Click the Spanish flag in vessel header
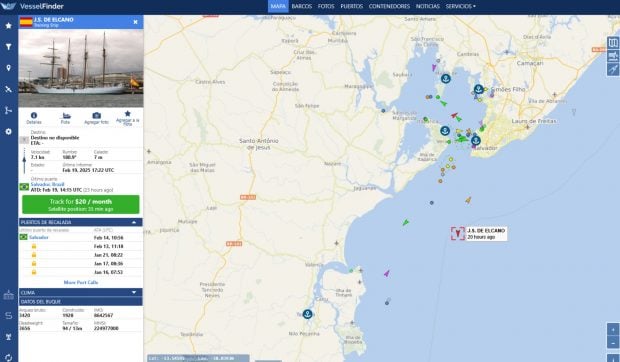Image resolution: width=620 pixels, height=362 pixels. 26,22
